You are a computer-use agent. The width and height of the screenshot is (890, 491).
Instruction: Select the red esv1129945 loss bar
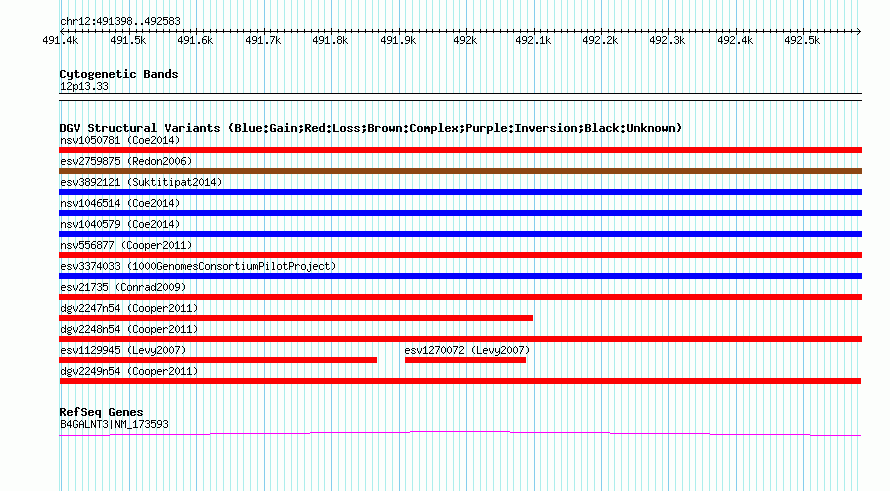(218, 360)
